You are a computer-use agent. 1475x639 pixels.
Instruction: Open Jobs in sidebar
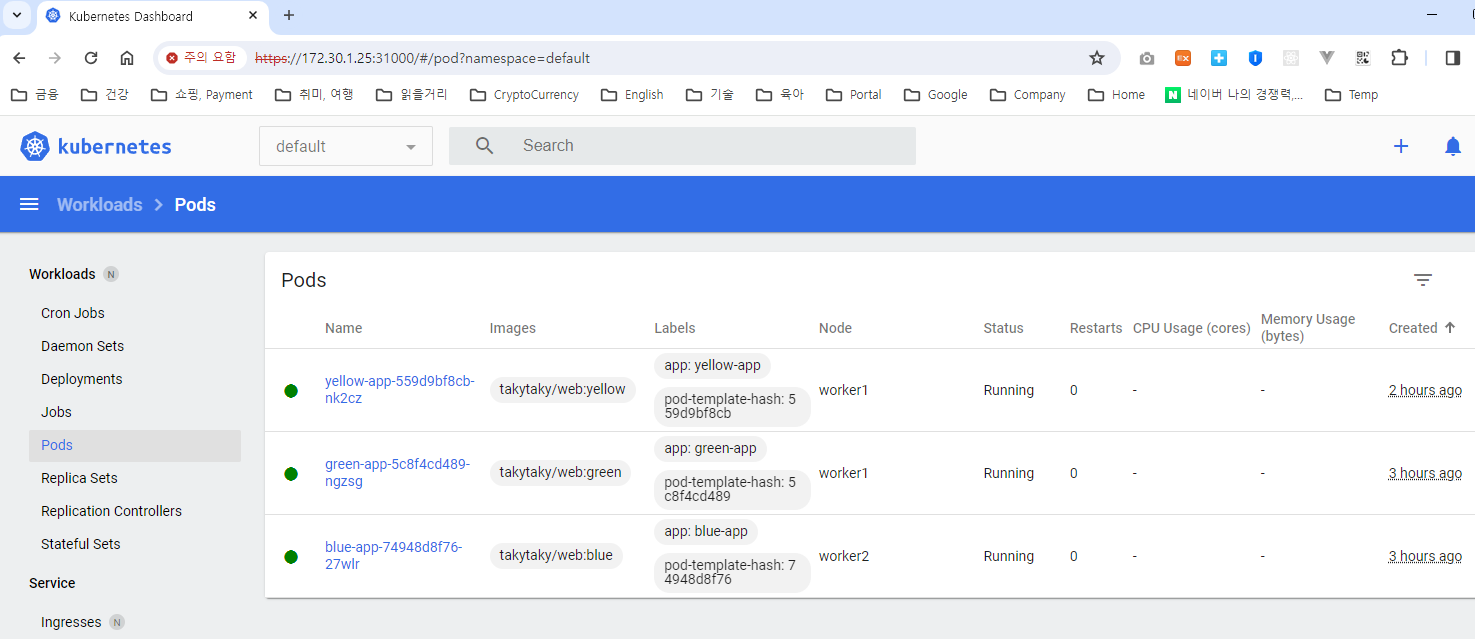(56, 412)
